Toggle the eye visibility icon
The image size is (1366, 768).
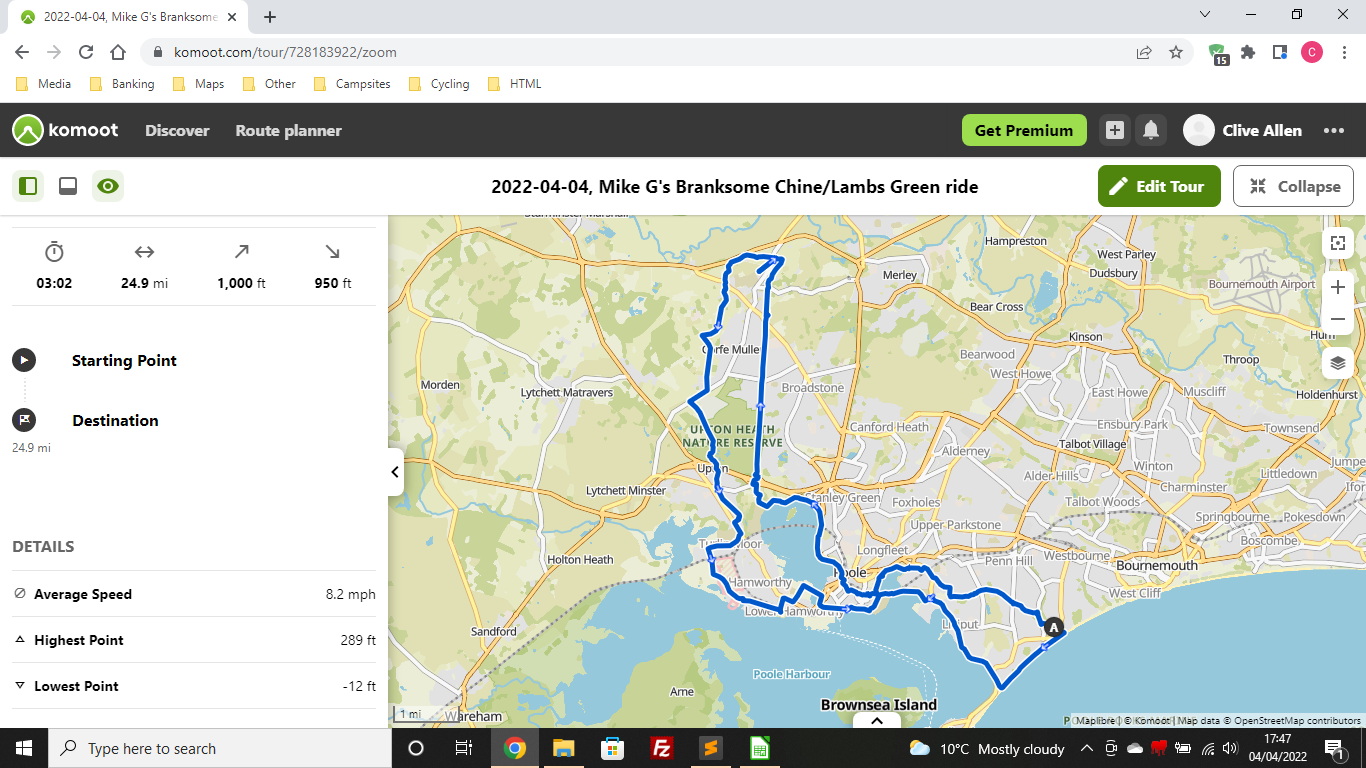[108, 186]
